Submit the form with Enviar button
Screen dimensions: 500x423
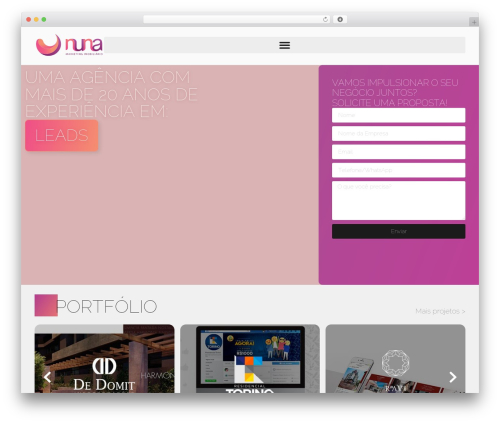(398, 231)
